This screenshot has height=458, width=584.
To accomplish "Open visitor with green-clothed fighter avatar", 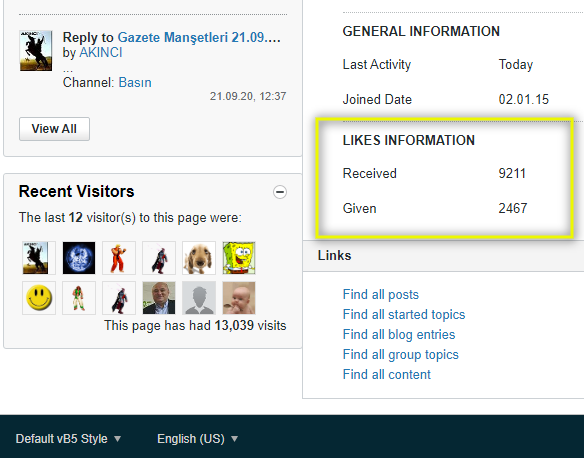I will [x=79, y=298].
